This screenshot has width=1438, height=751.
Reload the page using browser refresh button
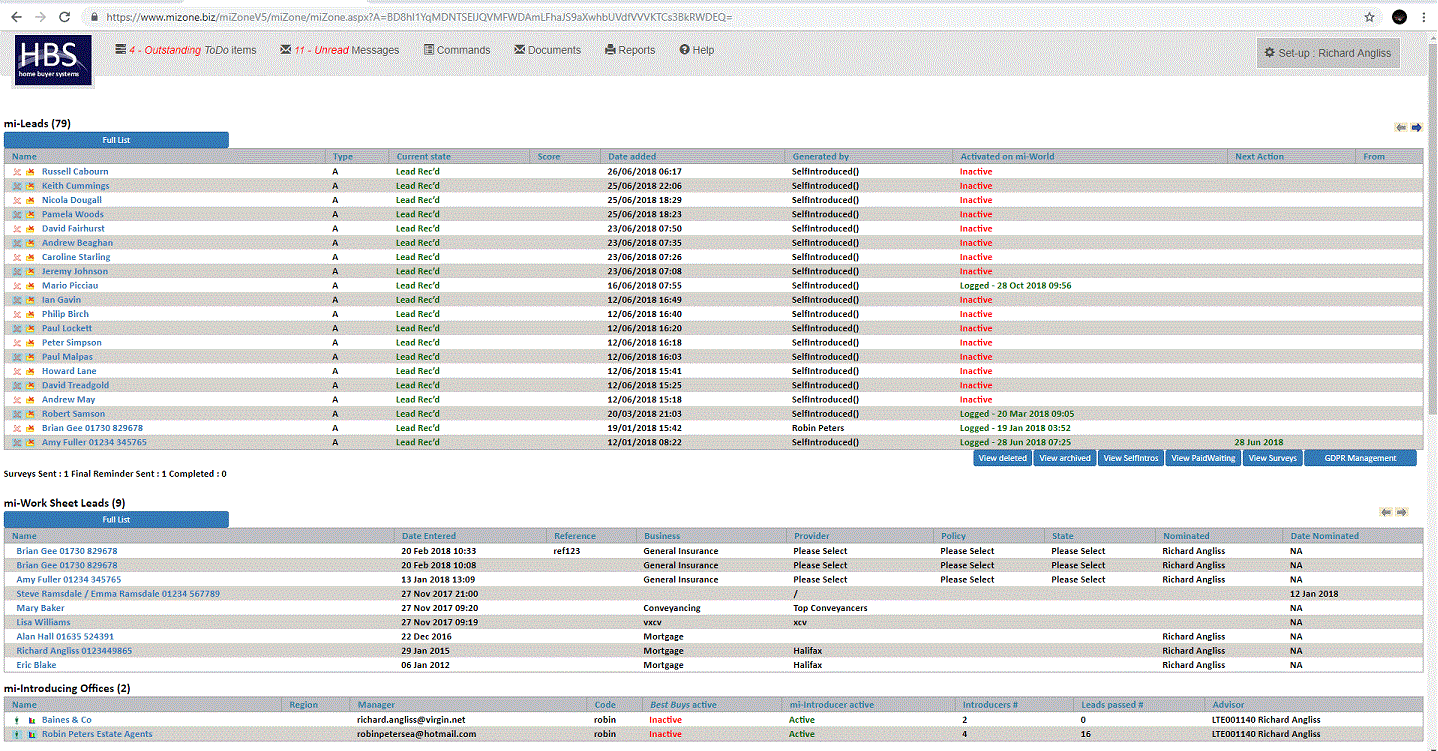click(x=64, y=17)
